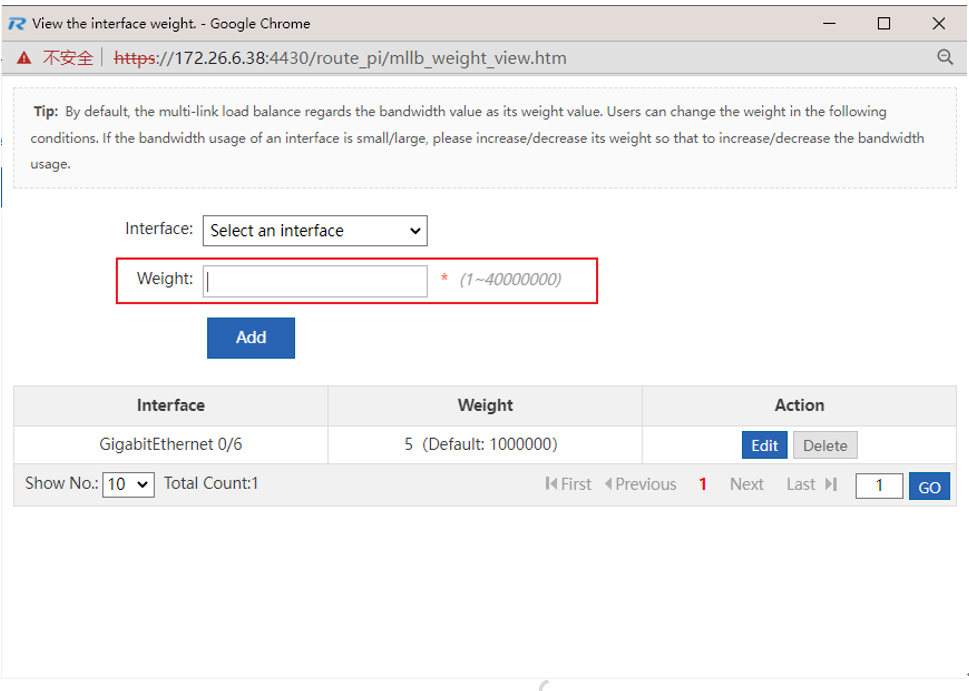Go to the Previous page
Screen dimensions: 969x691
[641, 484]
